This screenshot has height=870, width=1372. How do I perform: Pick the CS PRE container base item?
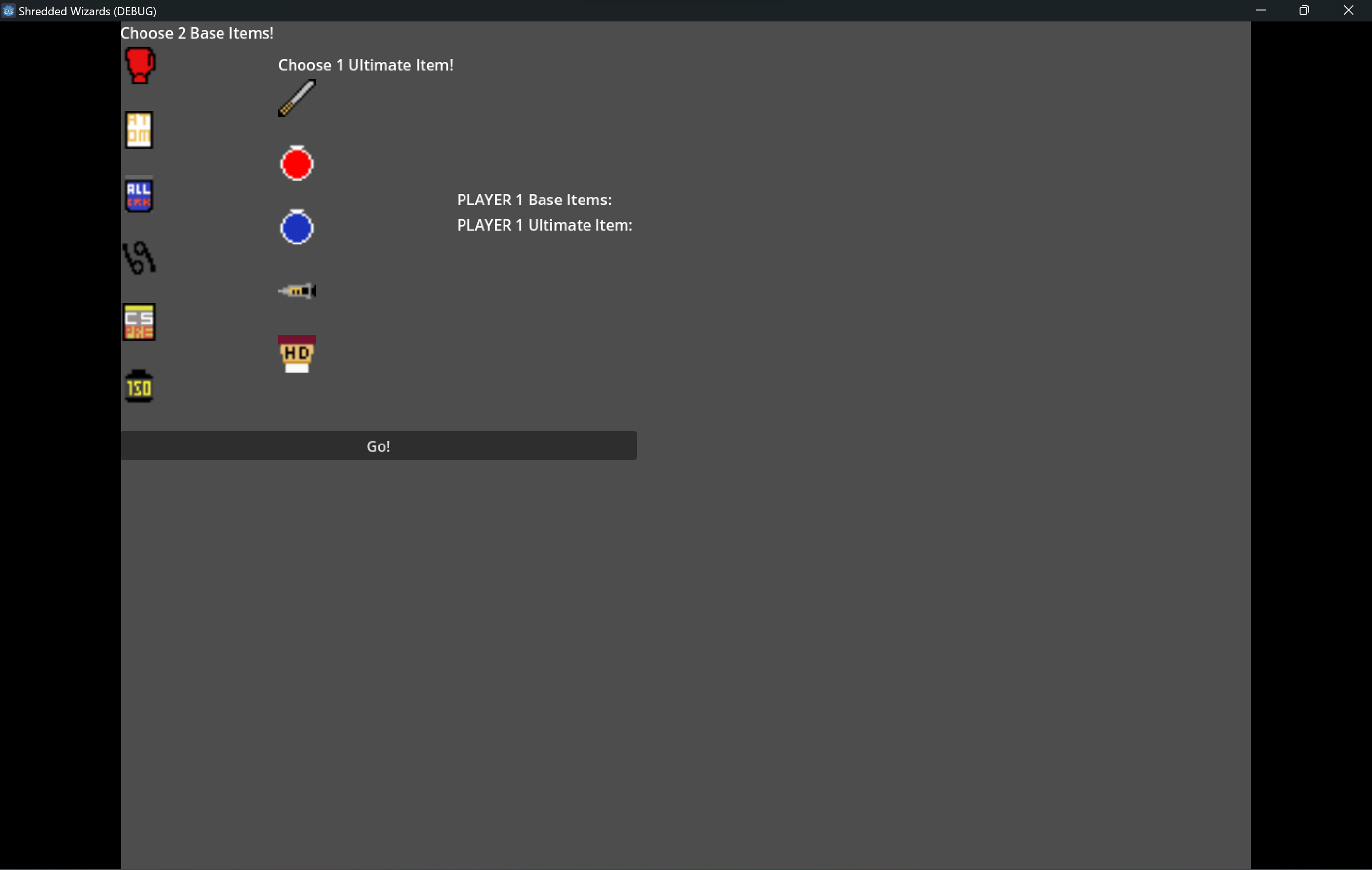(x=139, y=322)
